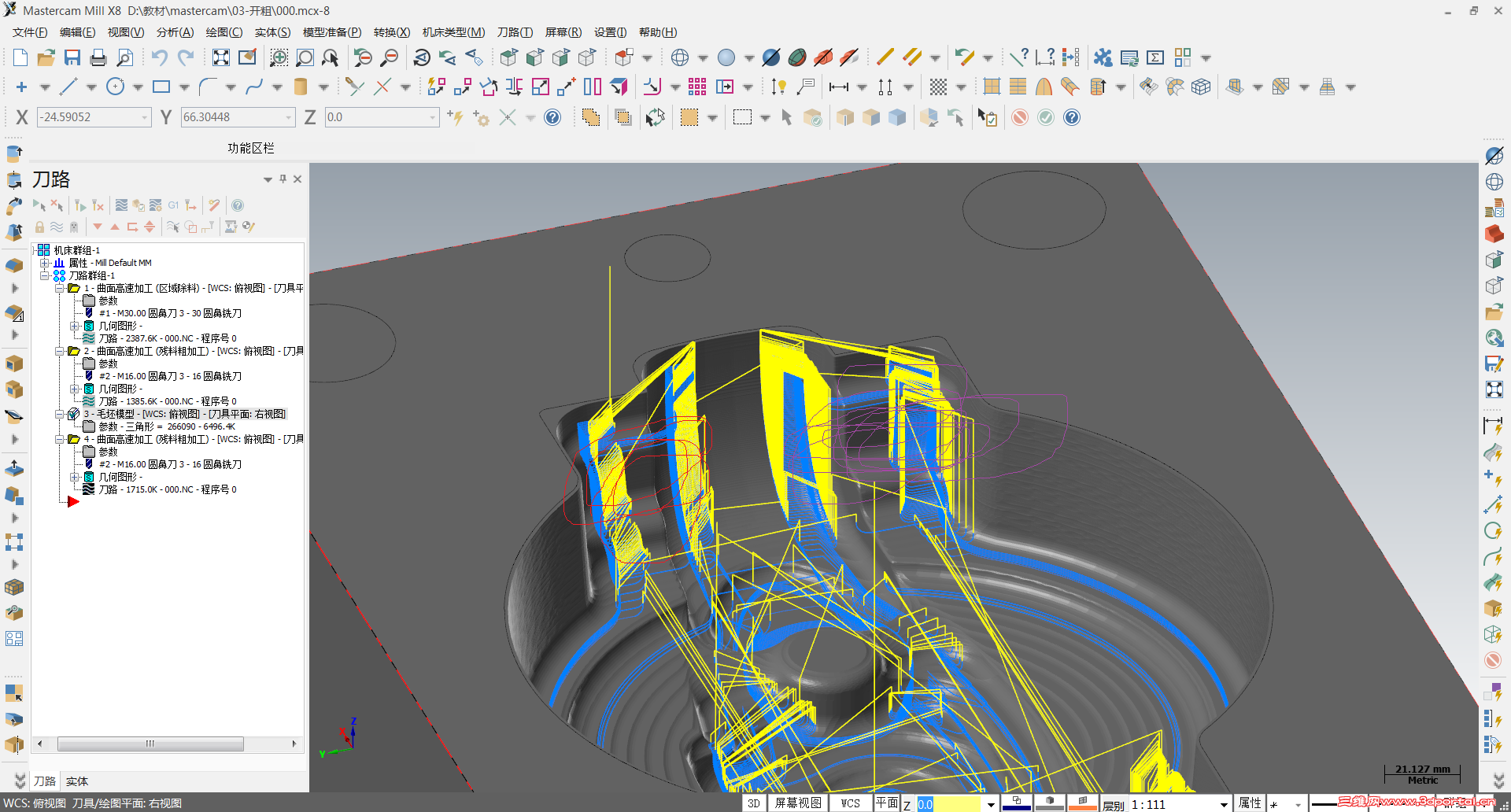Image resolution: width=1511 pixels, height=812 pixels.
Task: Expand 几何图形 under operation 4
Action: (x=75, y=477)
